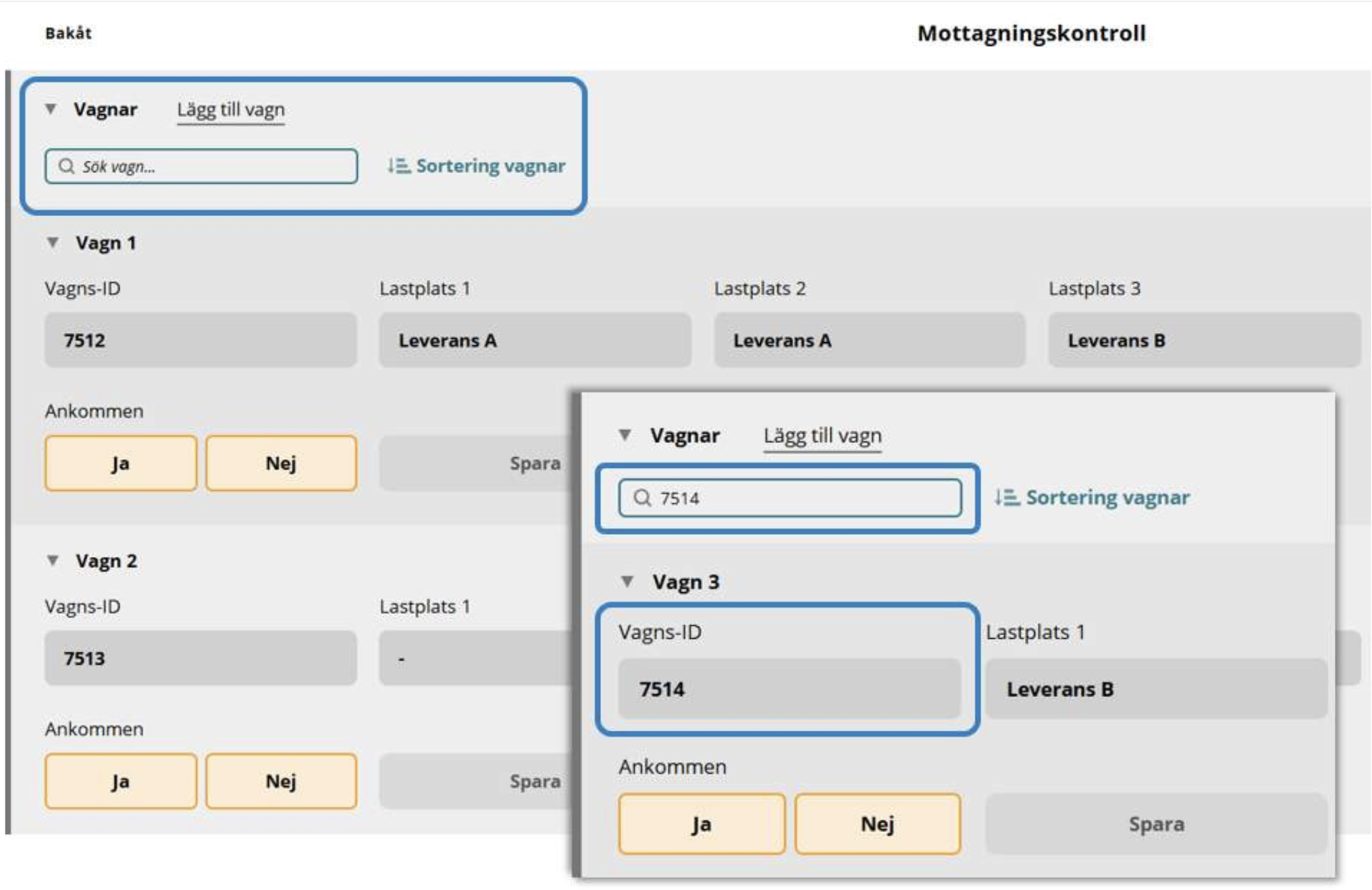The height and width of the screenshot is (890, 1372).
Task: Collapse the Vagn 2 section
Action: click(53, 560)
